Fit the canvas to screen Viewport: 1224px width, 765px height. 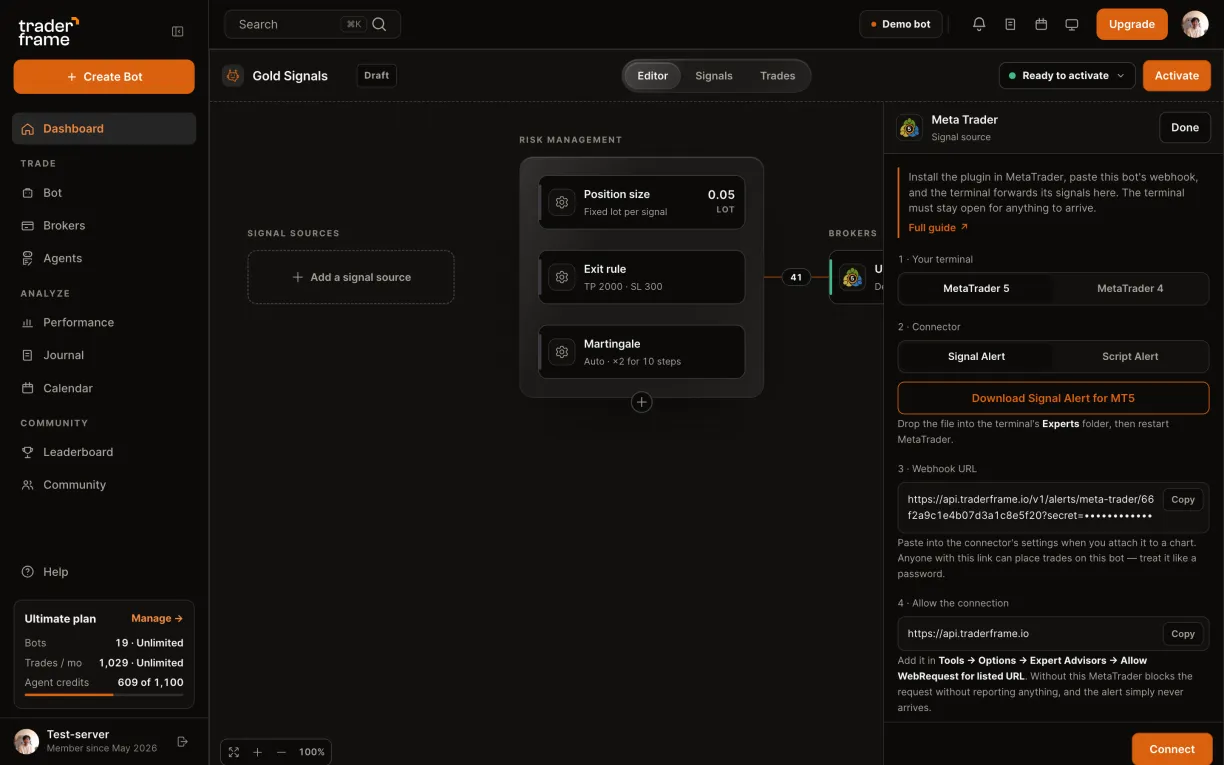coord(234,752)
